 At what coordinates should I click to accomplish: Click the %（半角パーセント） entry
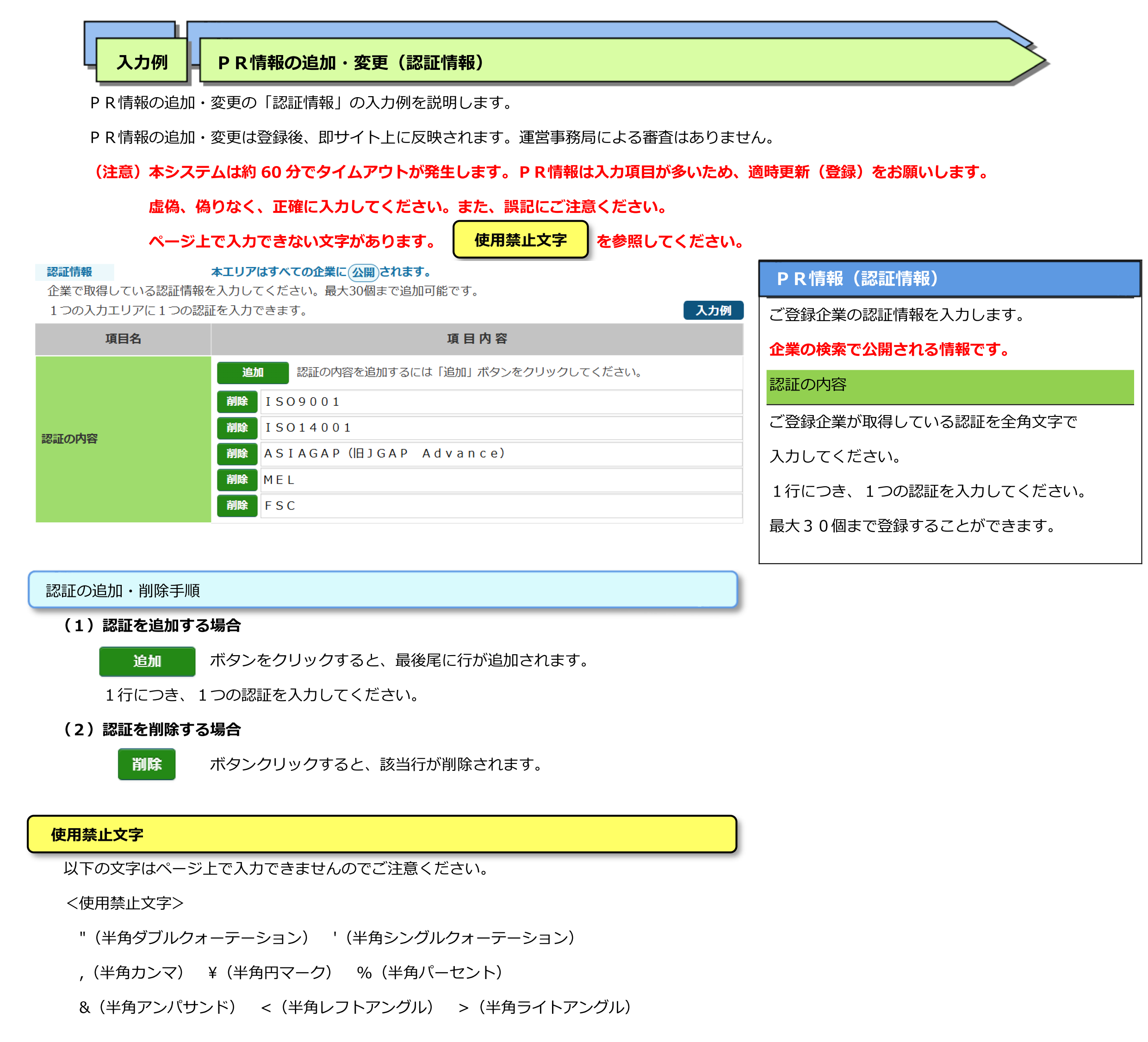coord(429,972)
